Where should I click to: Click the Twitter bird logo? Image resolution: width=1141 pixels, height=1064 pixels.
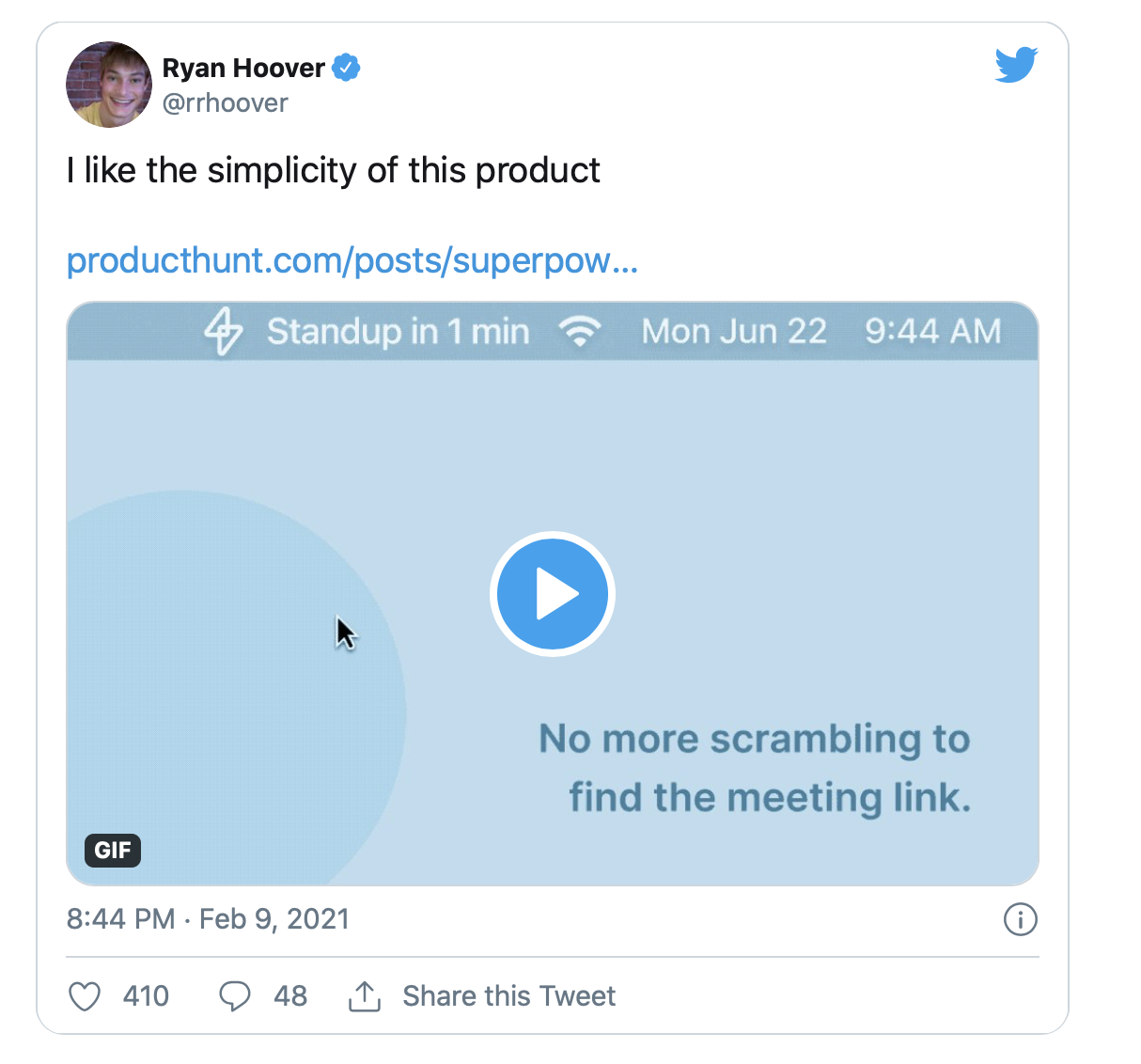pyautogui.click(x=1016, y=64)
